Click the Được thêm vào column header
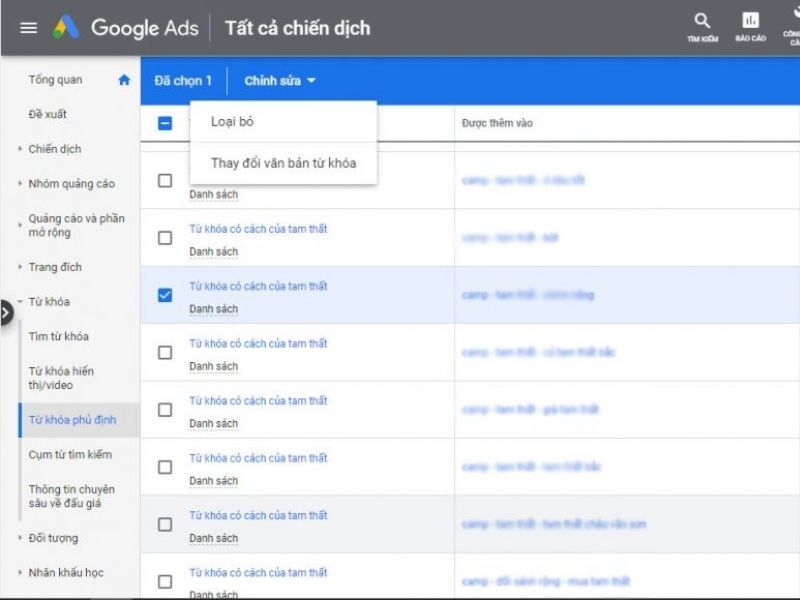800x600 pixels. pos(497,123)
